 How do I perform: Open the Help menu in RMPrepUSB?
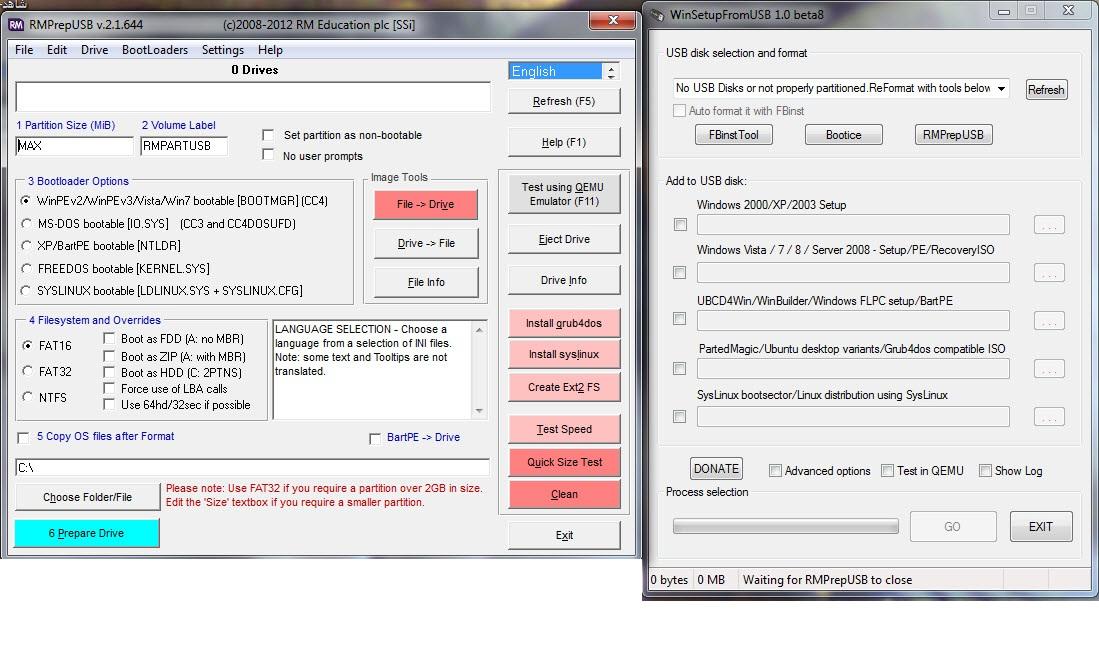(270, 50)
